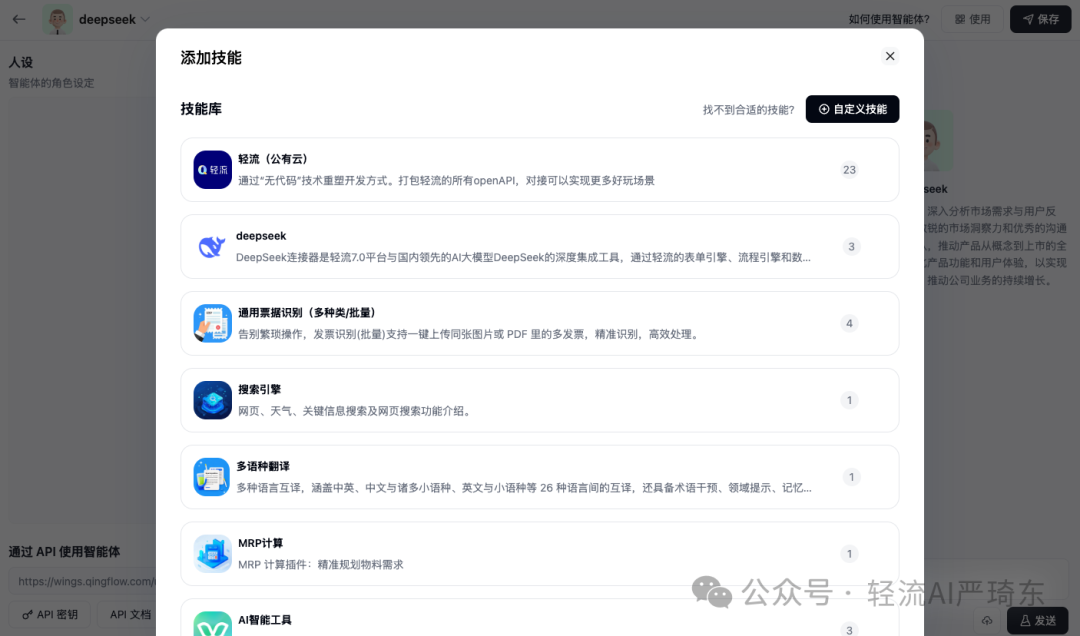Click the count badge 3 on deepseek row

(851, 246)
